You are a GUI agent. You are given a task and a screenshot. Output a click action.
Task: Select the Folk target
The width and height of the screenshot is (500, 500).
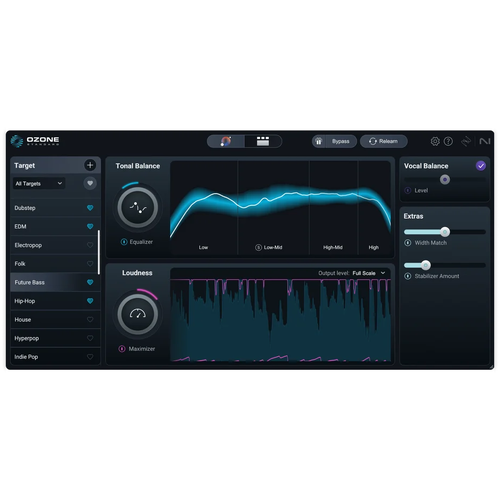55,264
